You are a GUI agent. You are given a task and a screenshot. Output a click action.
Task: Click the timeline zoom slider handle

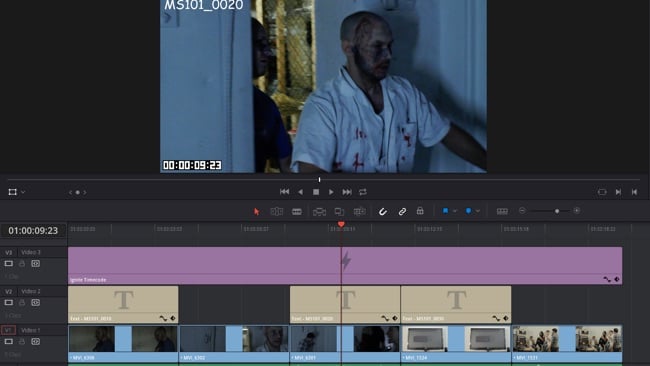557,211
